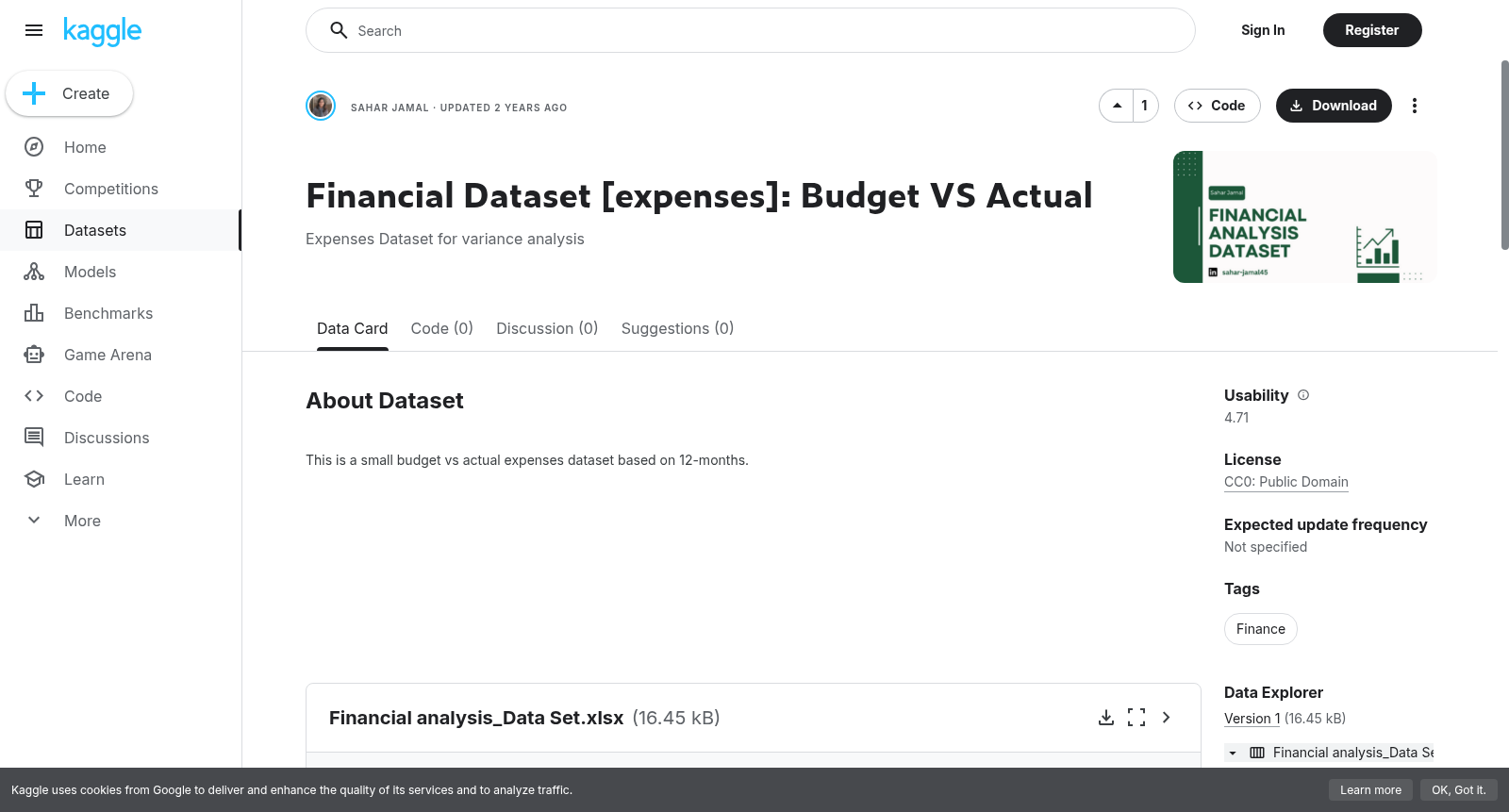Click the SAHAR JAMAL author name
This screenshot has height=812, width=1509.
pos(390,108)
